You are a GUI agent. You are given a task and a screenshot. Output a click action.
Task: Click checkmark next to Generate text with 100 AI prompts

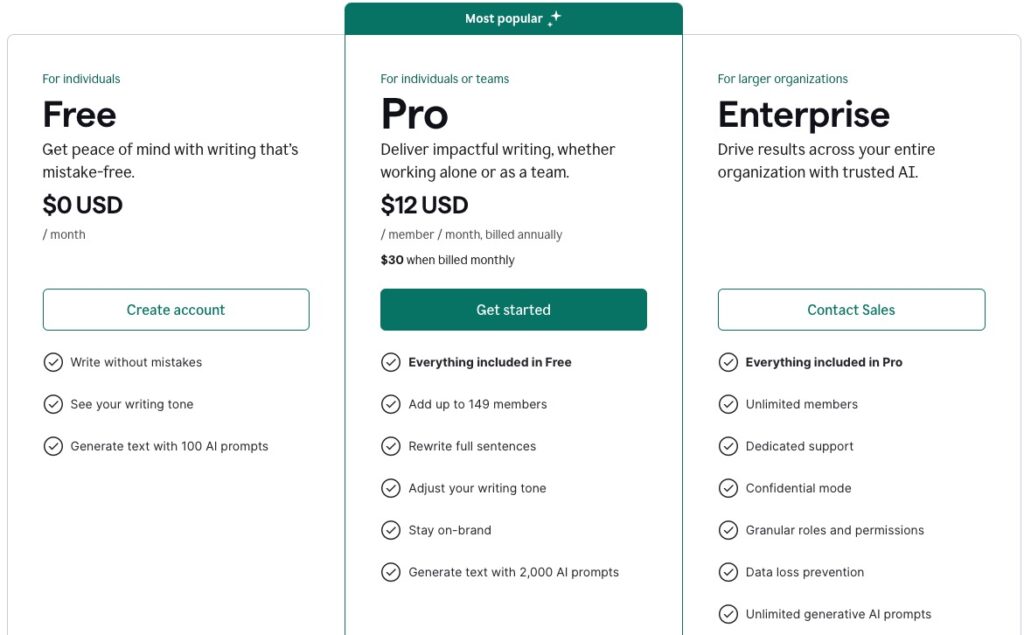point(53,446)
